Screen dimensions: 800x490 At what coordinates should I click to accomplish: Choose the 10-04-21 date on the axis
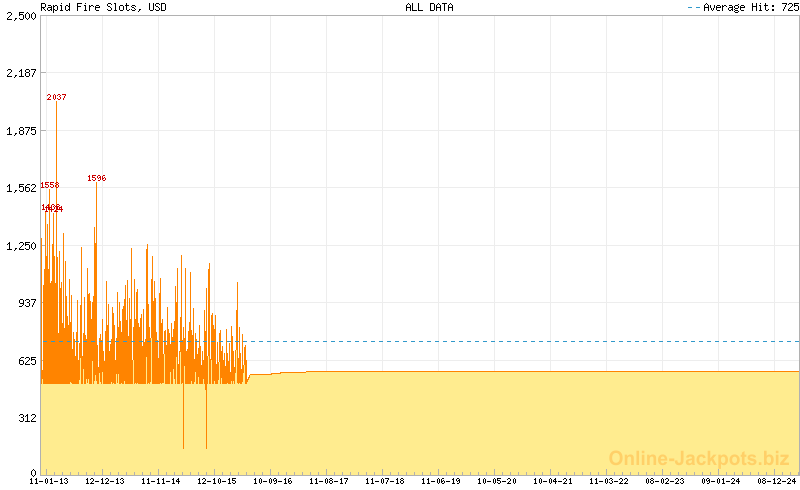coord(553,481)
